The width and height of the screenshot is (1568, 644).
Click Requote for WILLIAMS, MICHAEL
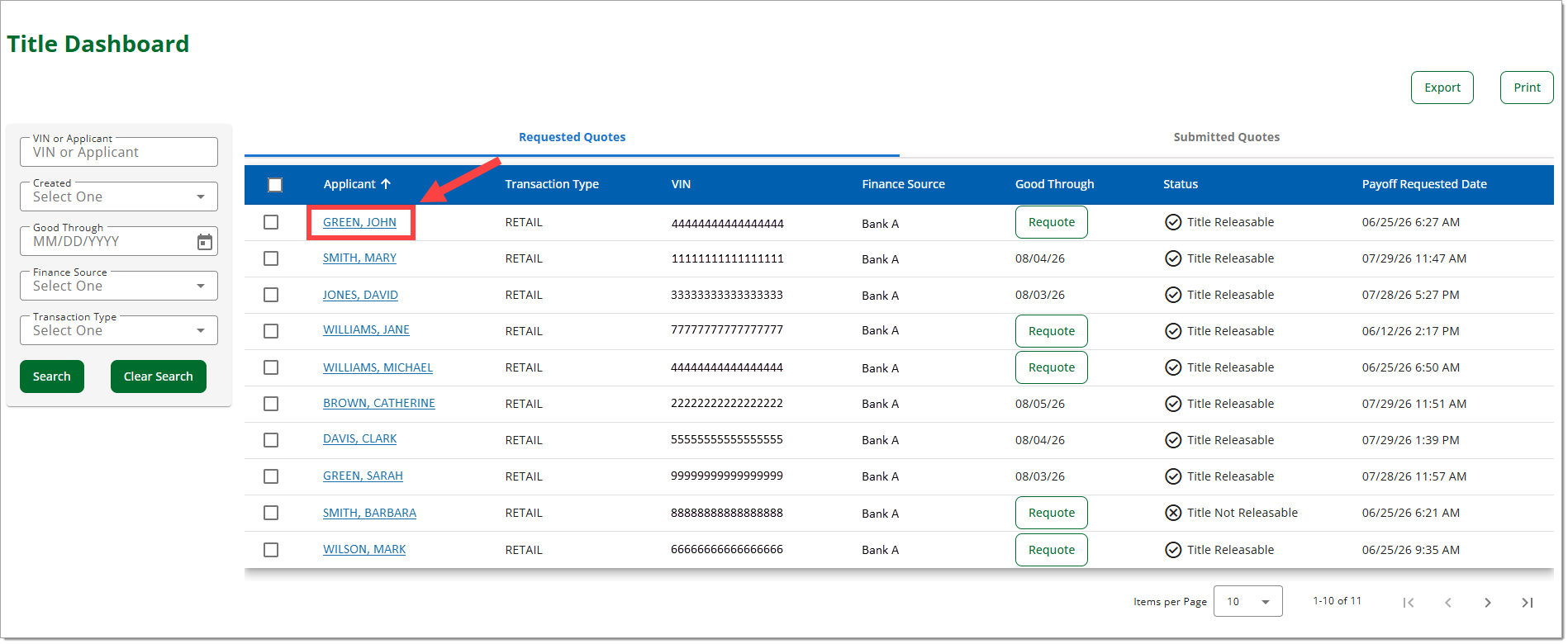coord(1051,367)
